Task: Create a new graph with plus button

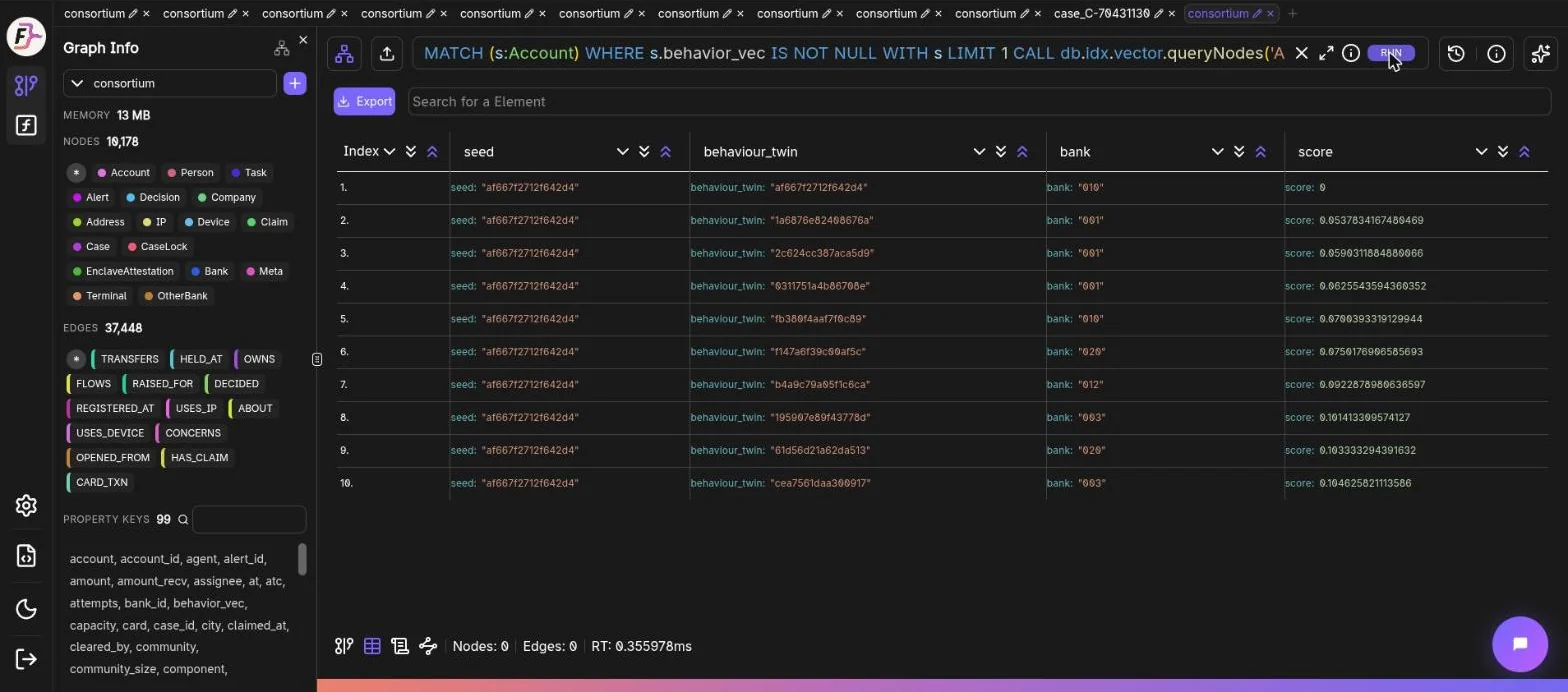Action: [295, 84]
